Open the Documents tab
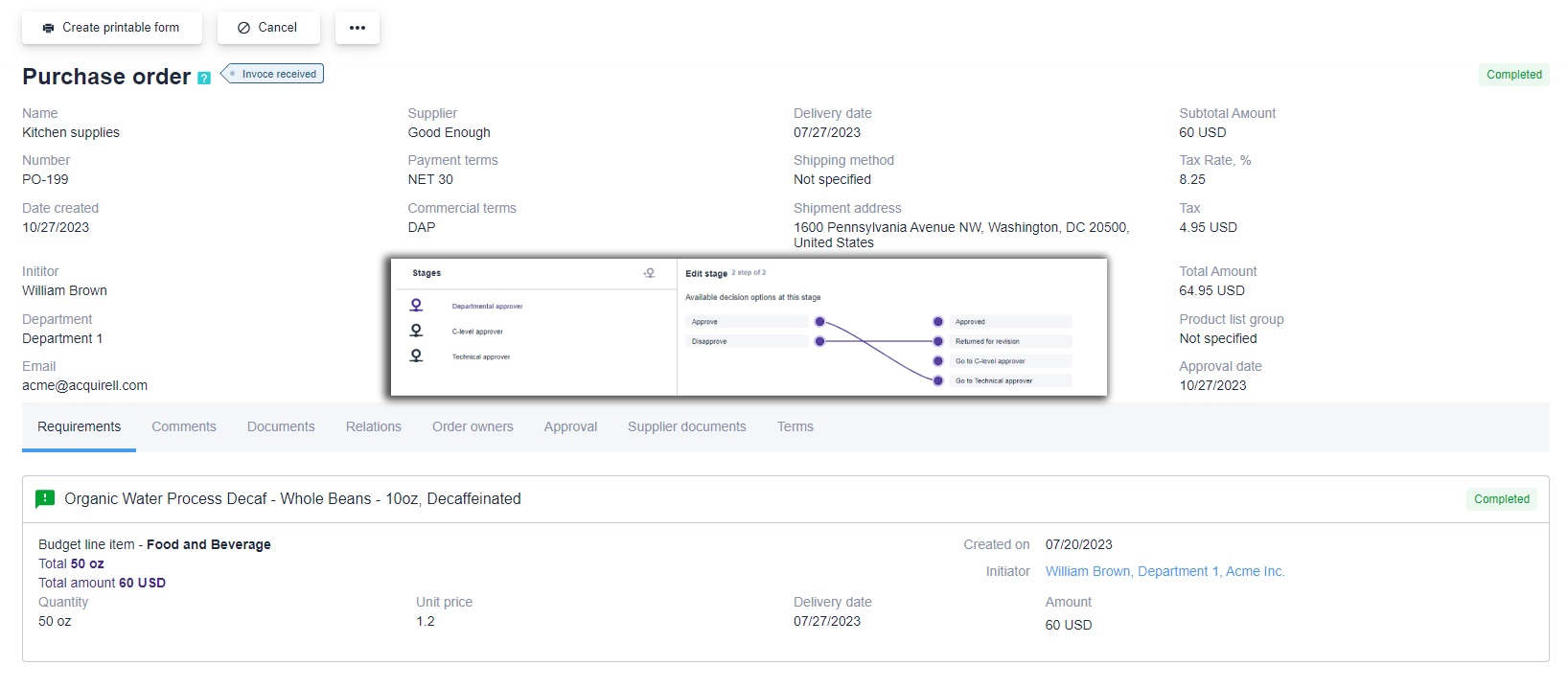This screenshot has height=689, width=1568. (x=281, y=427)
